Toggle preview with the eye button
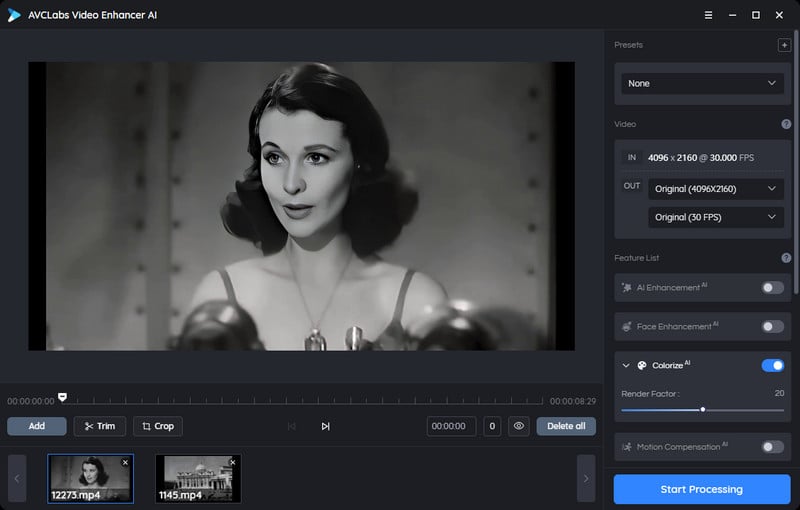The height and width of the screenshot is (510, 800). pos(518,426)
